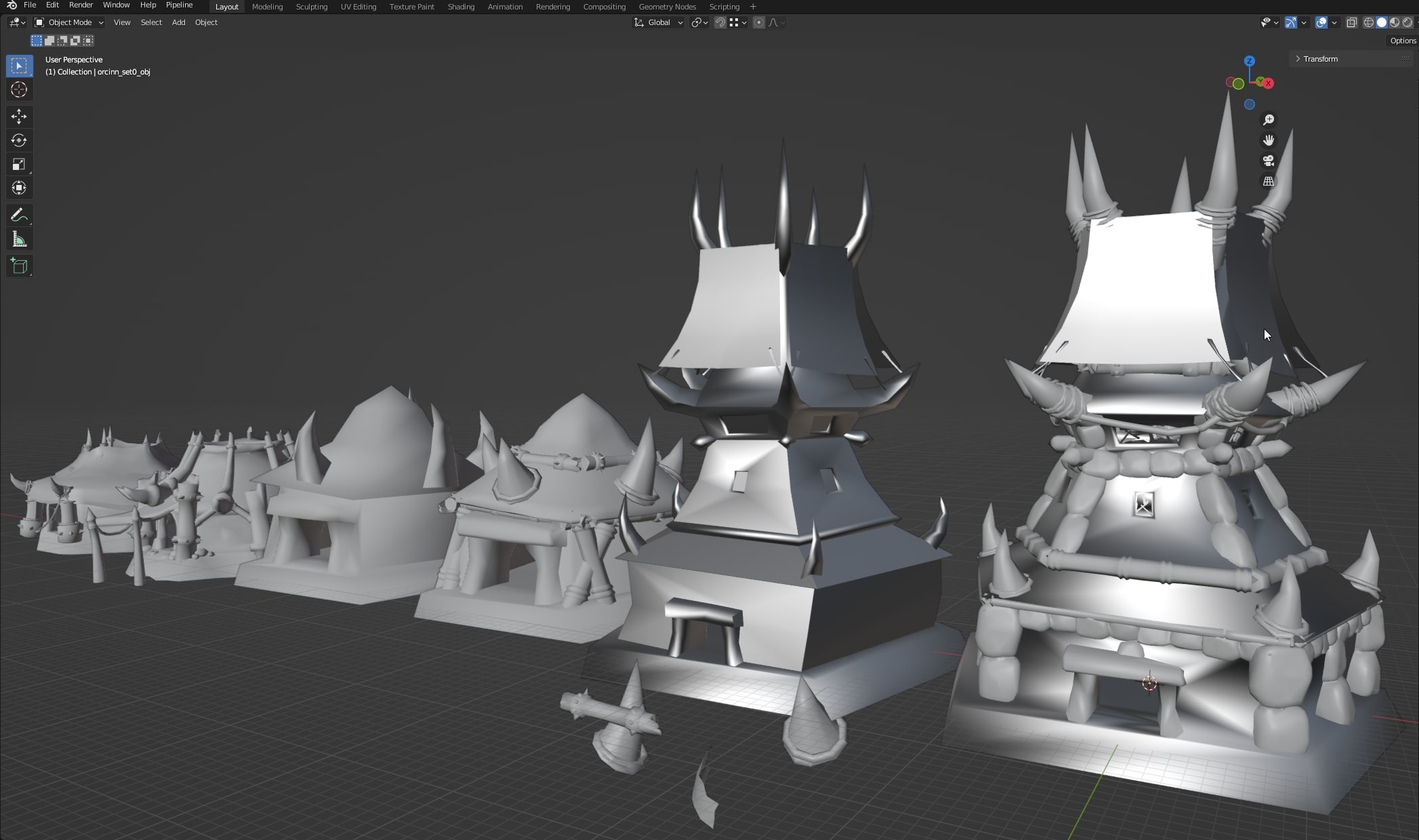Choose the Add Cube tool
Screen dimensions: 1419x840
tap(18, 266)
